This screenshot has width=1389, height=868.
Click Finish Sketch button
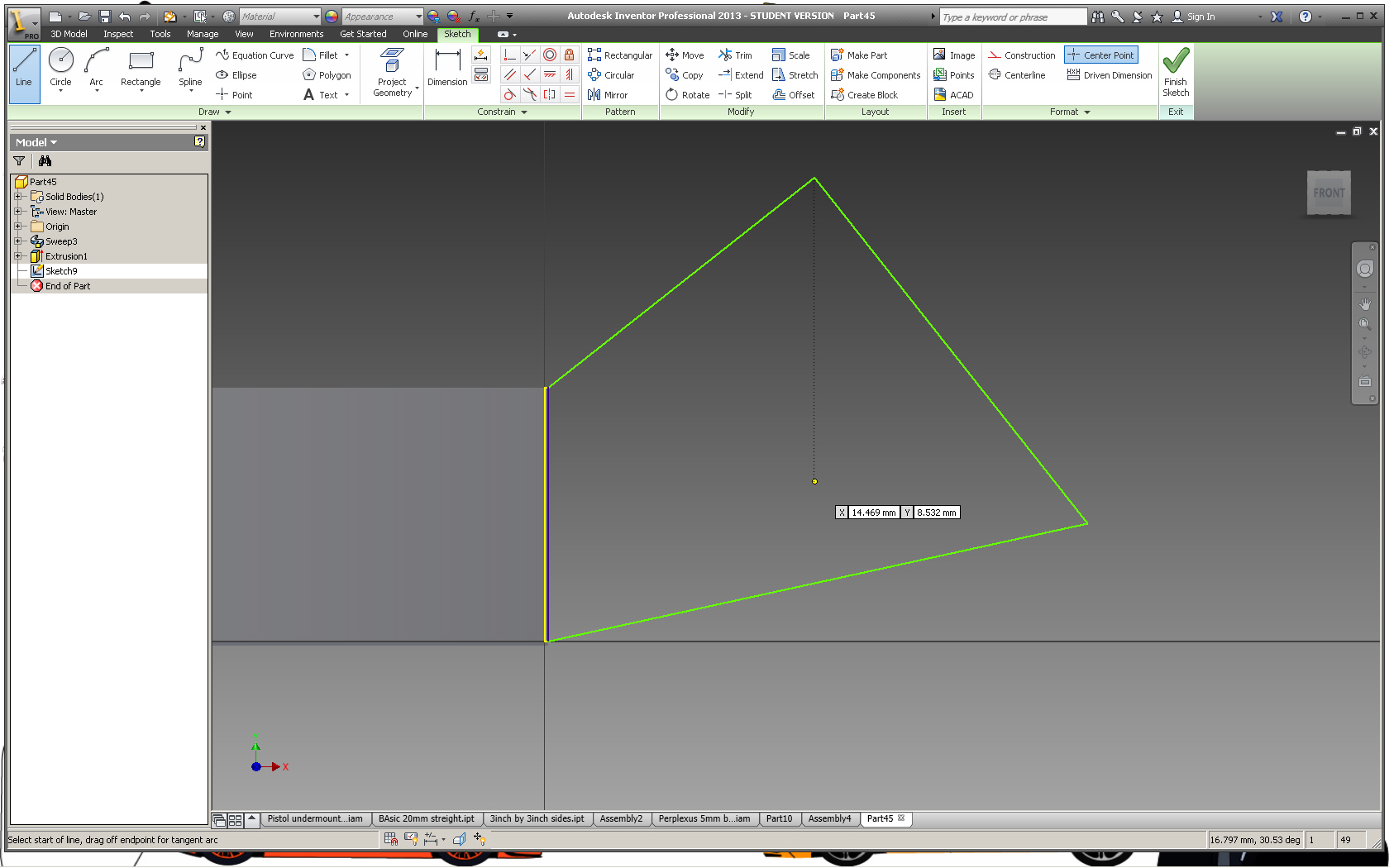point(1176,73)
